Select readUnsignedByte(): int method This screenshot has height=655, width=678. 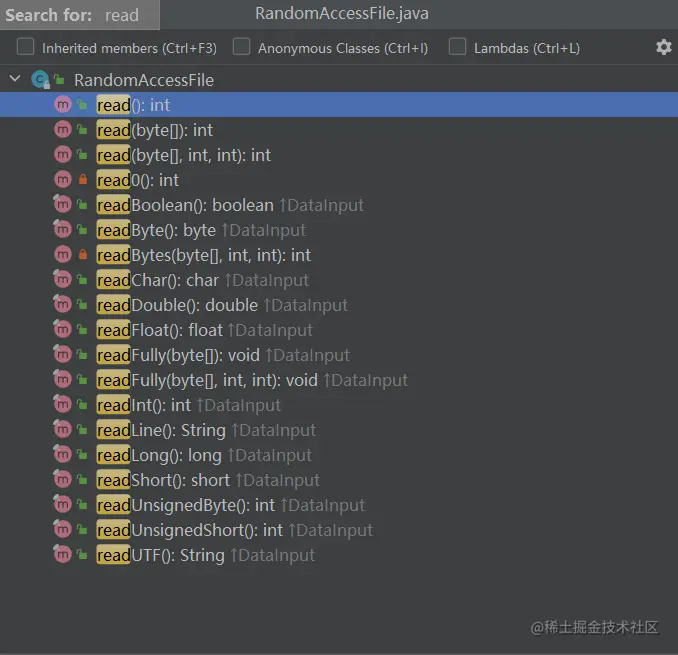tap(230, 505)
